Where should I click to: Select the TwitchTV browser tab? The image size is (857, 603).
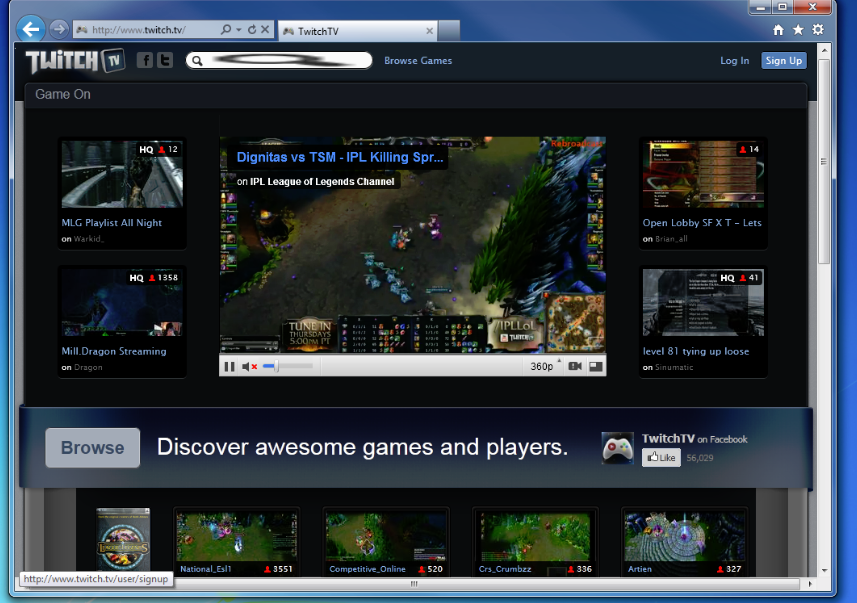[x=358, y=31]
